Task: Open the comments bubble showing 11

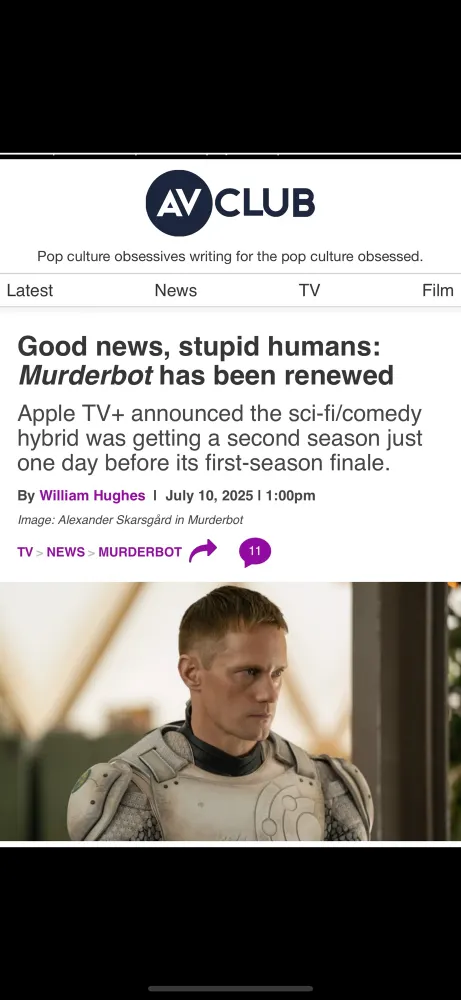Action: 255,552
